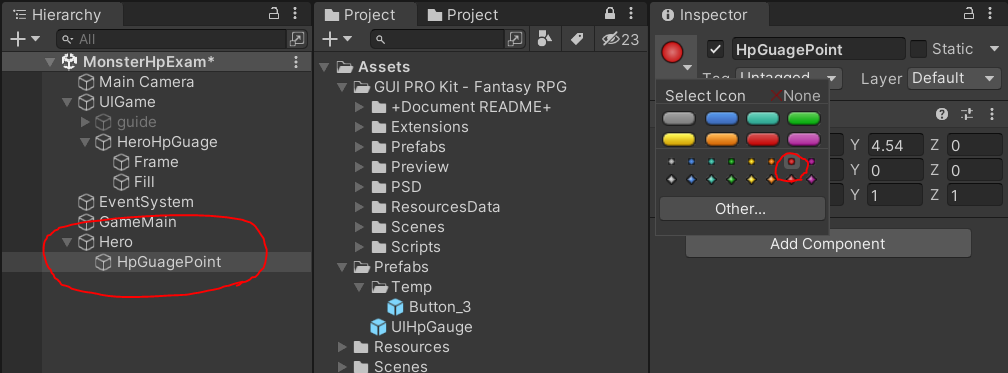Select the small green dot icon
The height and width of the screenshot is (373, 1008).
[x=731, y=162]
